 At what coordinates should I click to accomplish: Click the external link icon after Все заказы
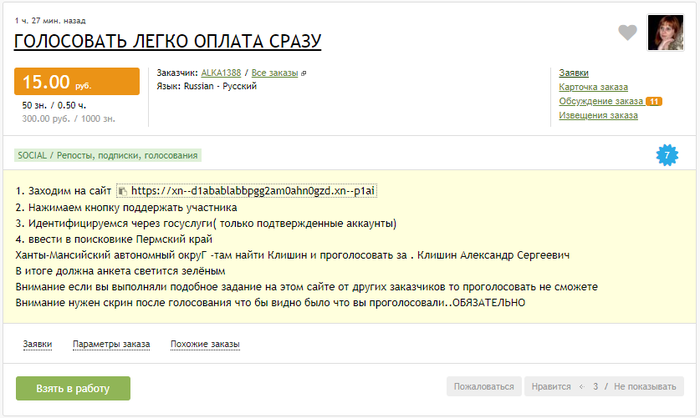(304, 74)
